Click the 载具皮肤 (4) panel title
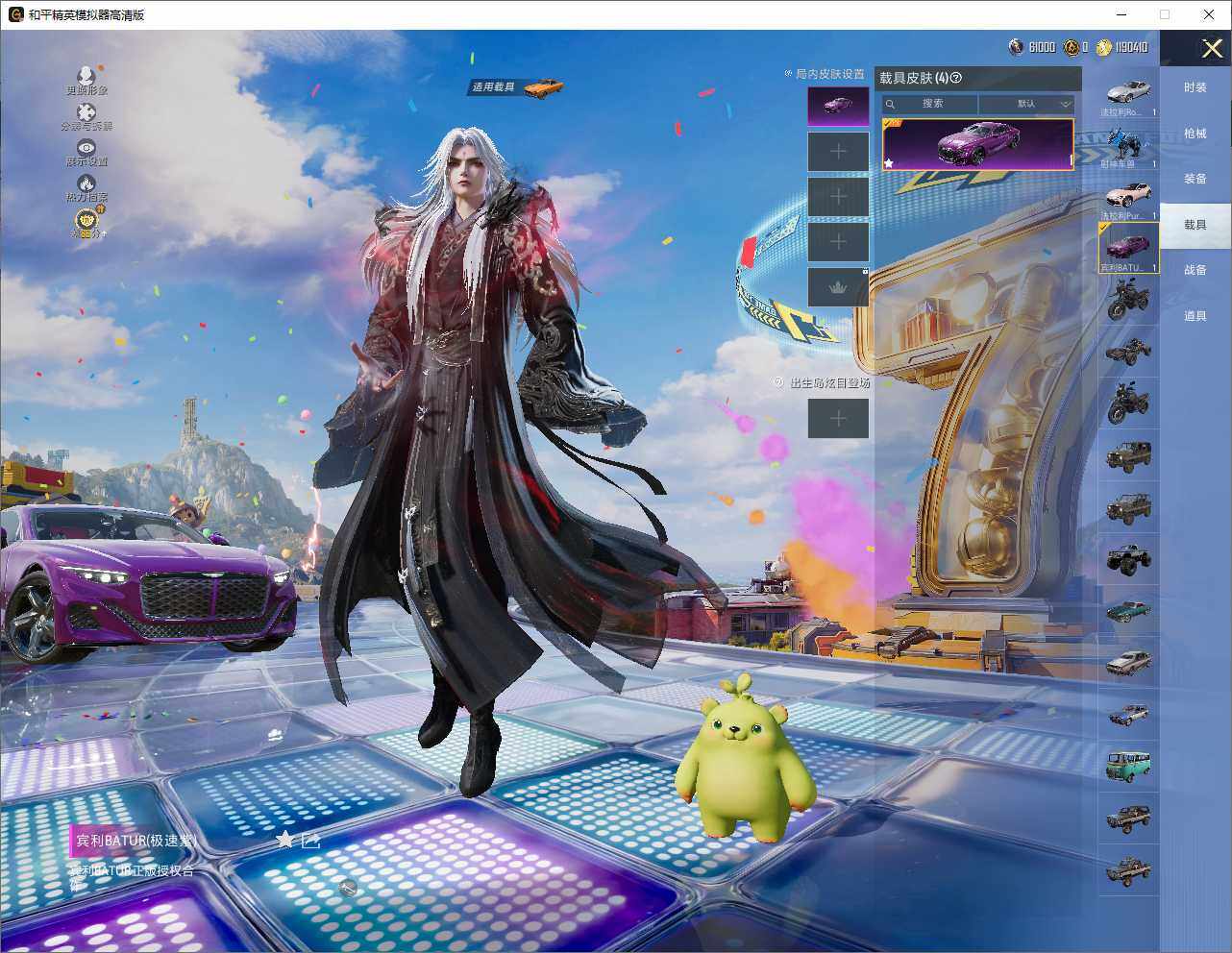The image size is (1232, 953). tap(914, 78)
